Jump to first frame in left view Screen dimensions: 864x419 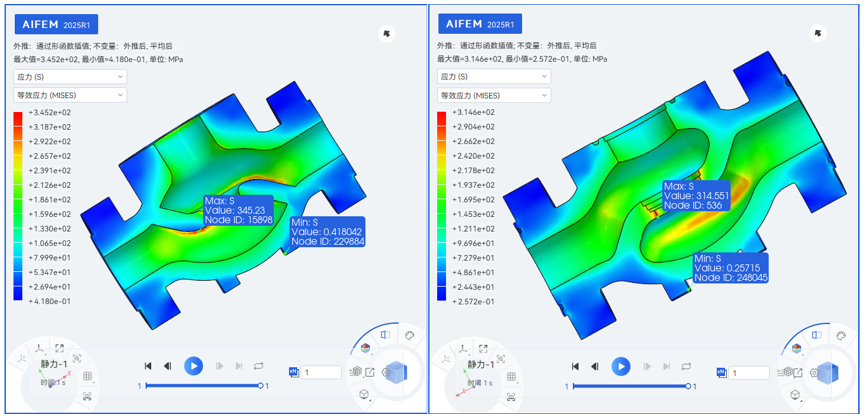coord(148,366)
